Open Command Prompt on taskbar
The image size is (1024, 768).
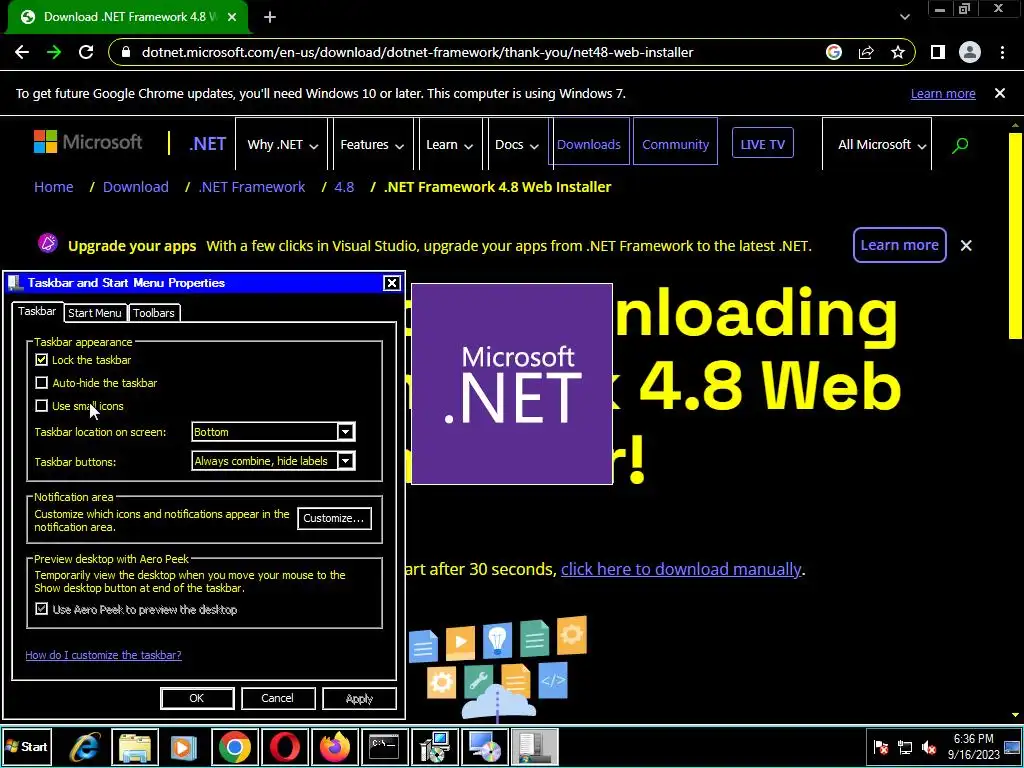(x=384, y=747)
